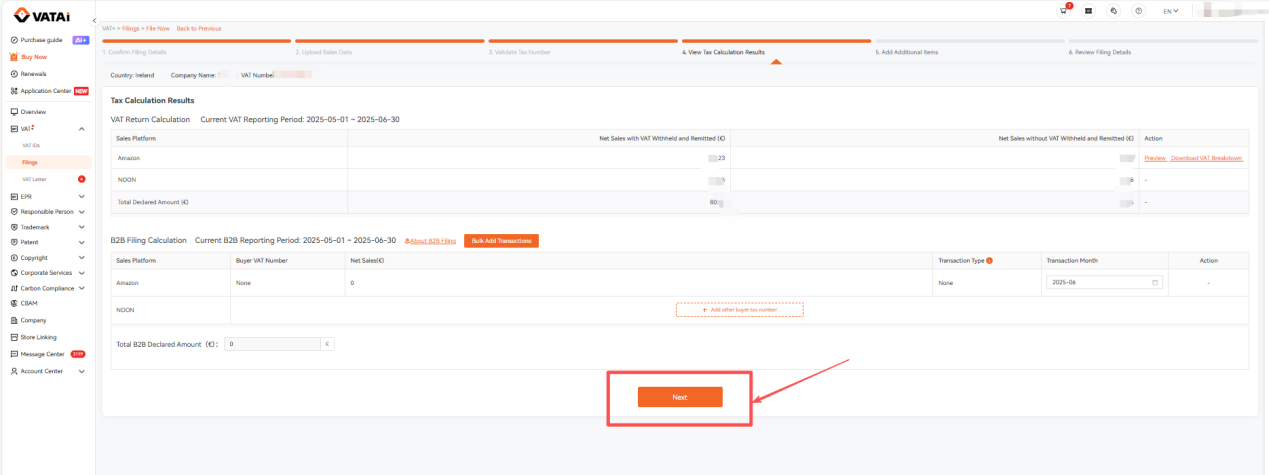Expand the Trademark section chevron

(x=82, y=227)
